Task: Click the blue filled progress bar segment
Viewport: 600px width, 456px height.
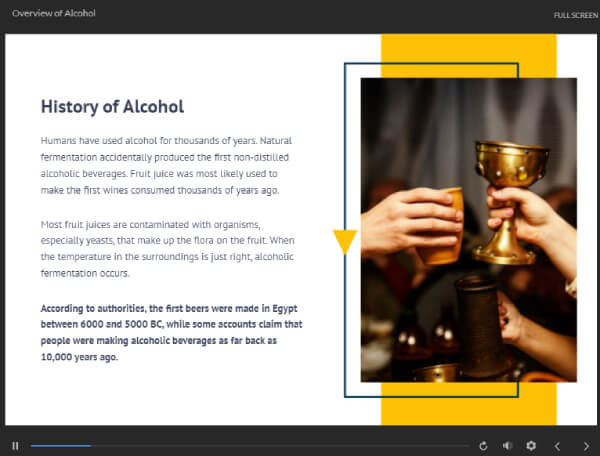Action: [x=60, y=445]
